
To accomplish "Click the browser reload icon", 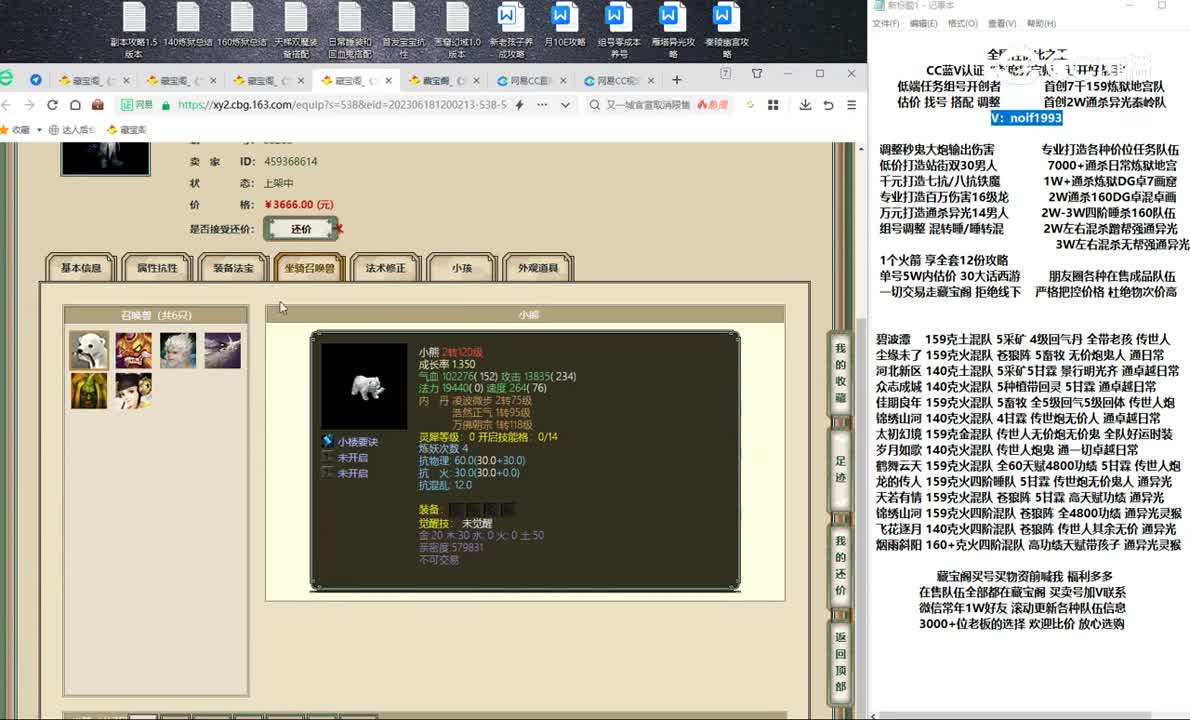I will pyautogui.click(x=52, y=104).
